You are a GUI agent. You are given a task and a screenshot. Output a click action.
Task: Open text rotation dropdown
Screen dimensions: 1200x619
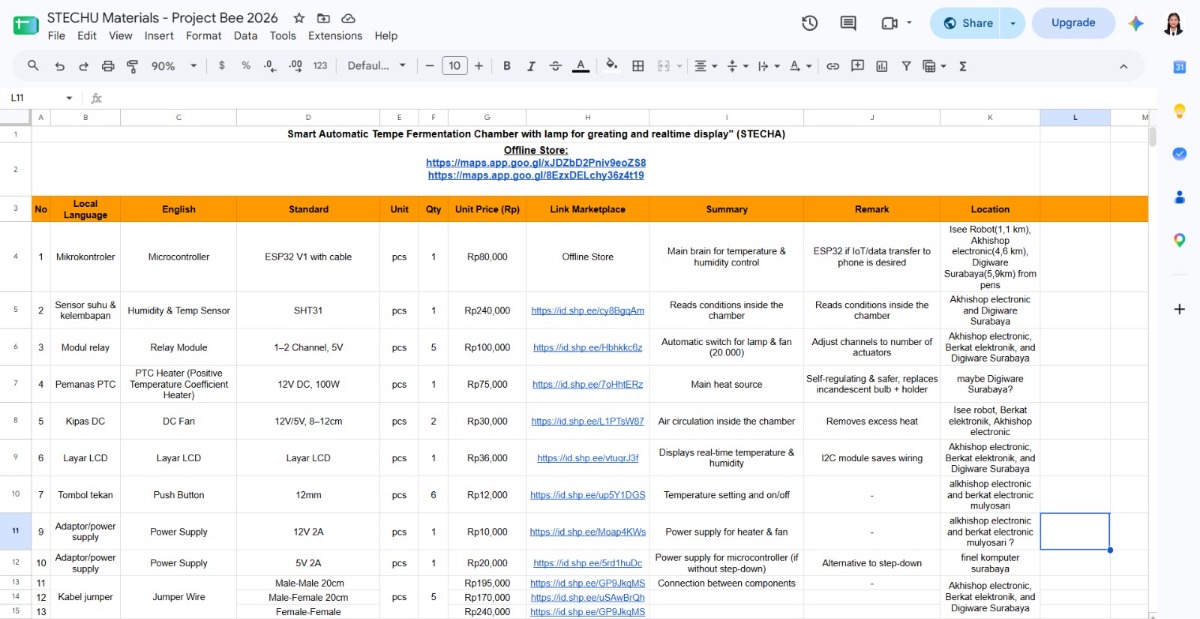click(800, 66)
